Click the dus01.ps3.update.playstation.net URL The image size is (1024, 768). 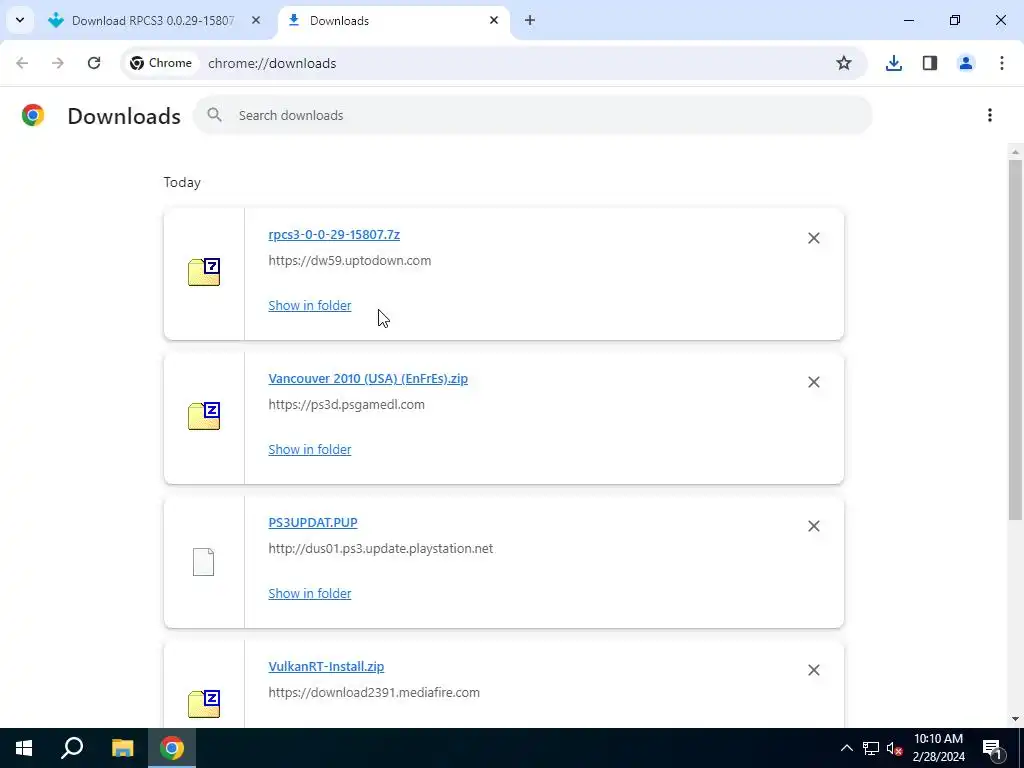tap(381, 549)
